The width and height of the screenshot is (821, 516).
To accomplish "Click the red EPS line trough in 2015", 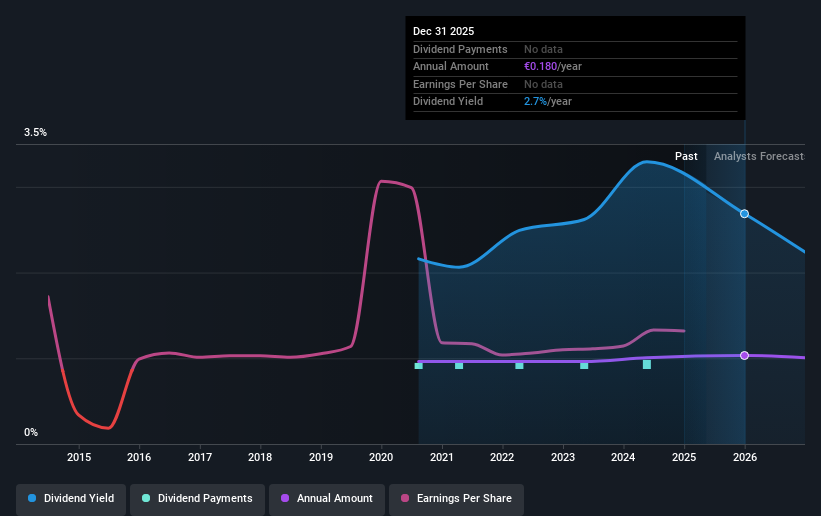I will (107, 428).
